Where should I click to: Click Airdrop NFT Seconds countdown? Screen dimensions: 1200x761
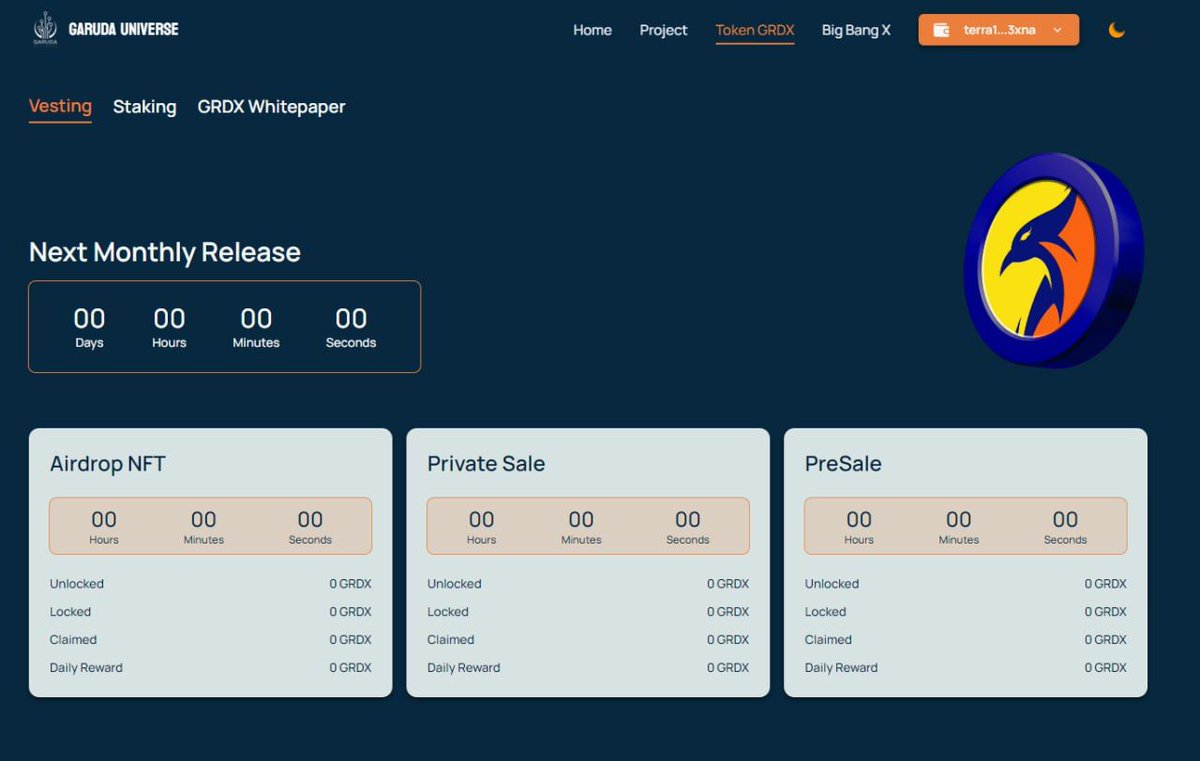click(310, 519)
